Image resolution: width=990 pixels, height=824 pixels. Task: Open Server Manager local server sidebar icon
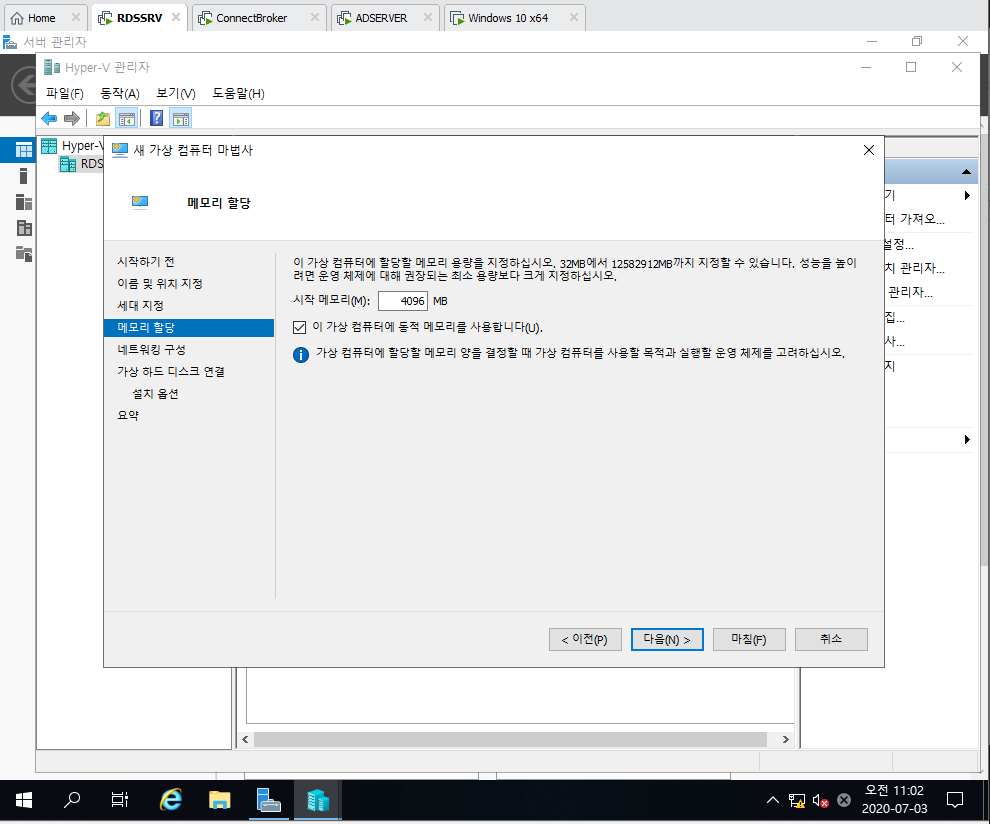(23, 176)
